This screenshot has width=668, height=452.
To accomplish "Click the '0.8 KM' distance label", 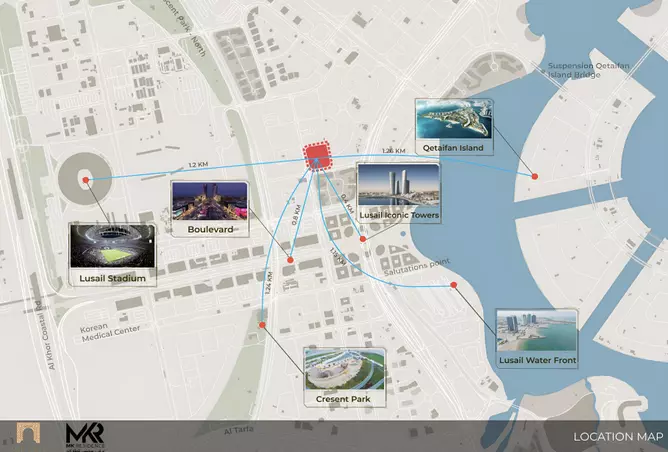I will pos(296,215).
